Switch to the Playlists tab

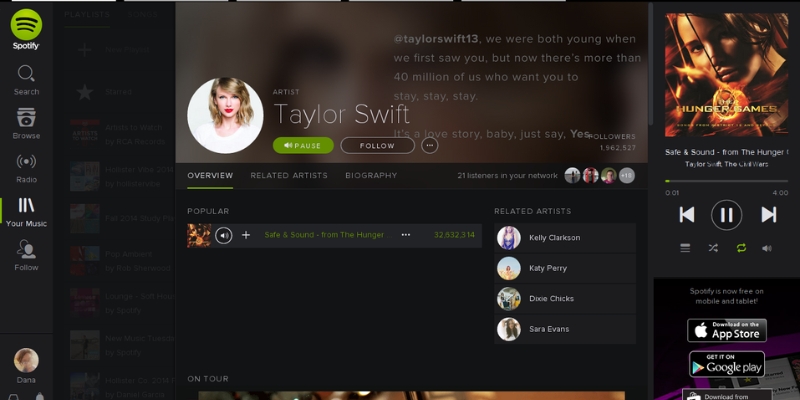click(87, 14)
